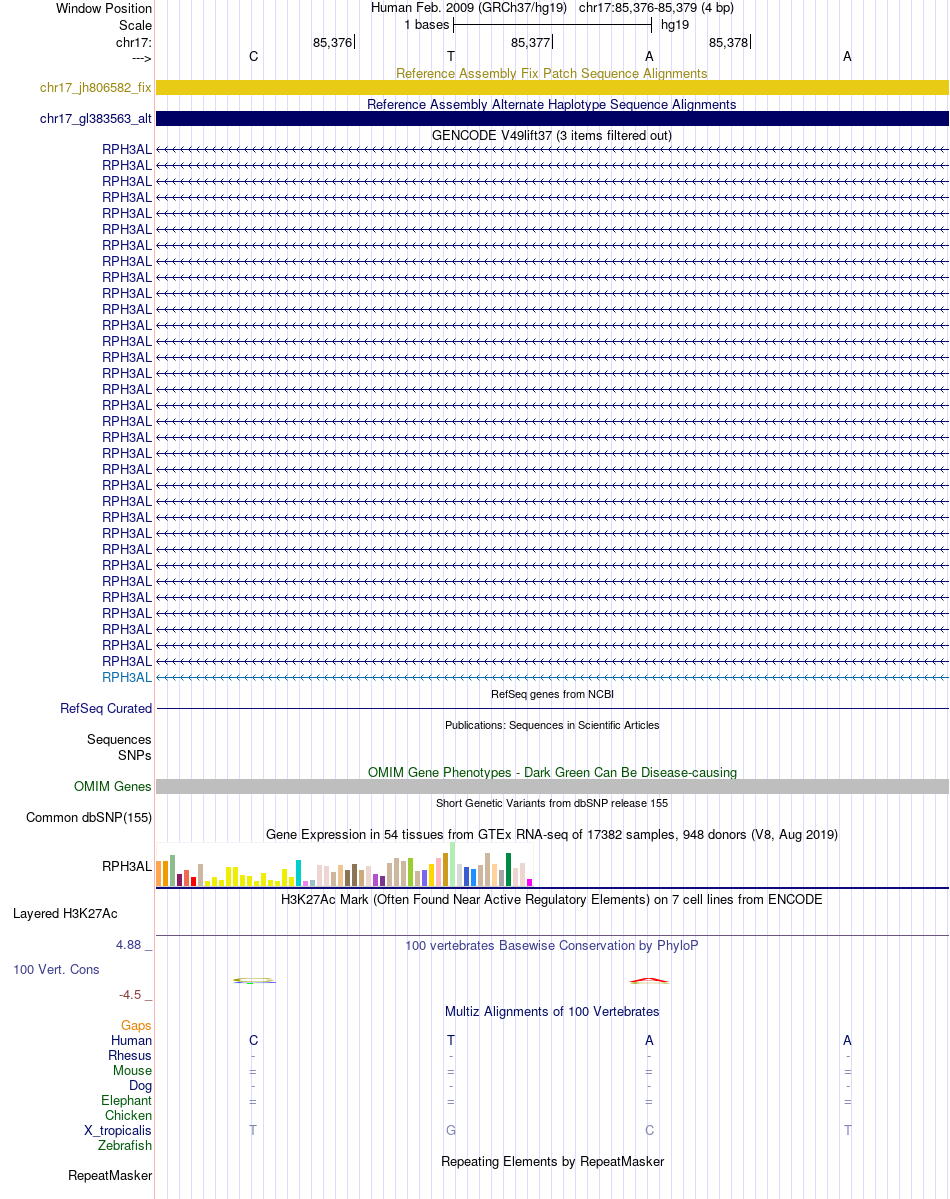Open the OMIM Gene Phenotypes track title
The image size is (950, 1199).
[551, 772]
